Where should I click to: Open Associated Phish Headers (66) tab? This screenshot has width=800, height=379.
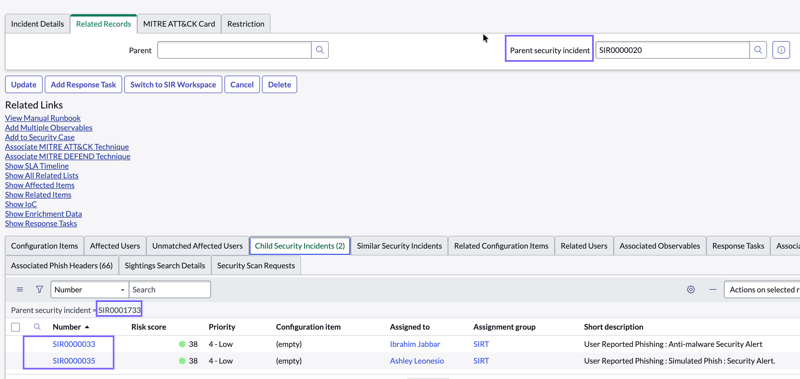tap(62, 266)
